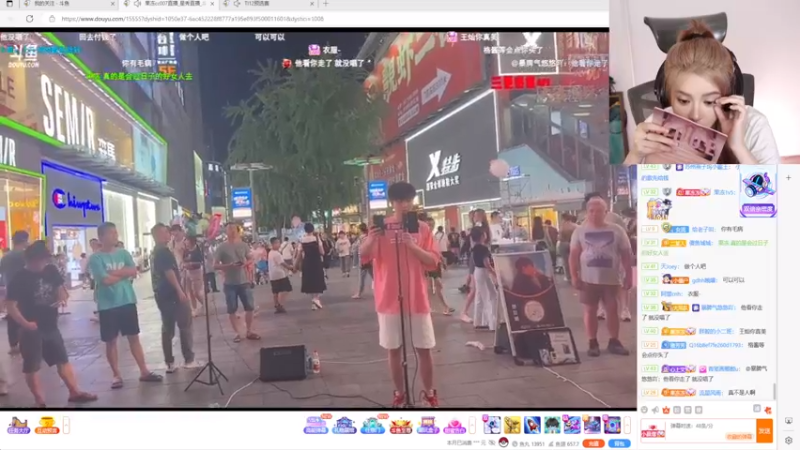The image size is (800, 450).
Task: Send the dark helmet gift
Action: tap(552, 424)
